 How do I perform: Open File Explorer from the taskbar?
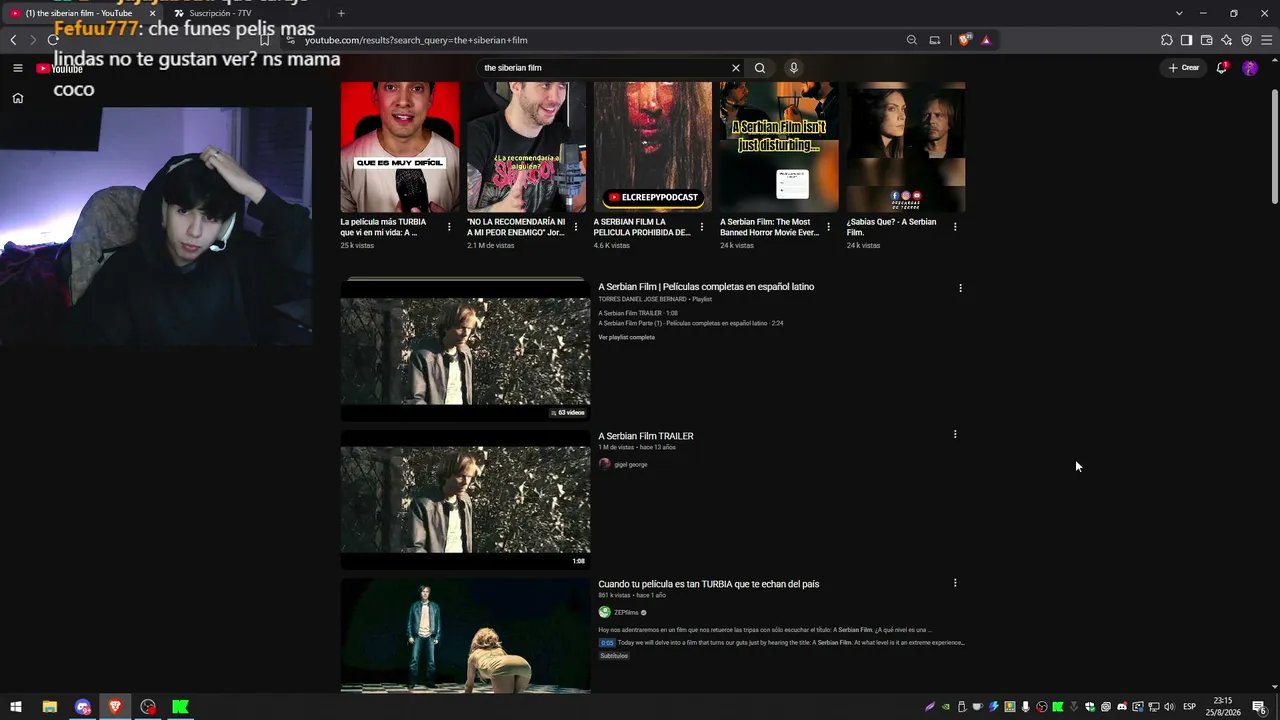(x=49, y=707)
